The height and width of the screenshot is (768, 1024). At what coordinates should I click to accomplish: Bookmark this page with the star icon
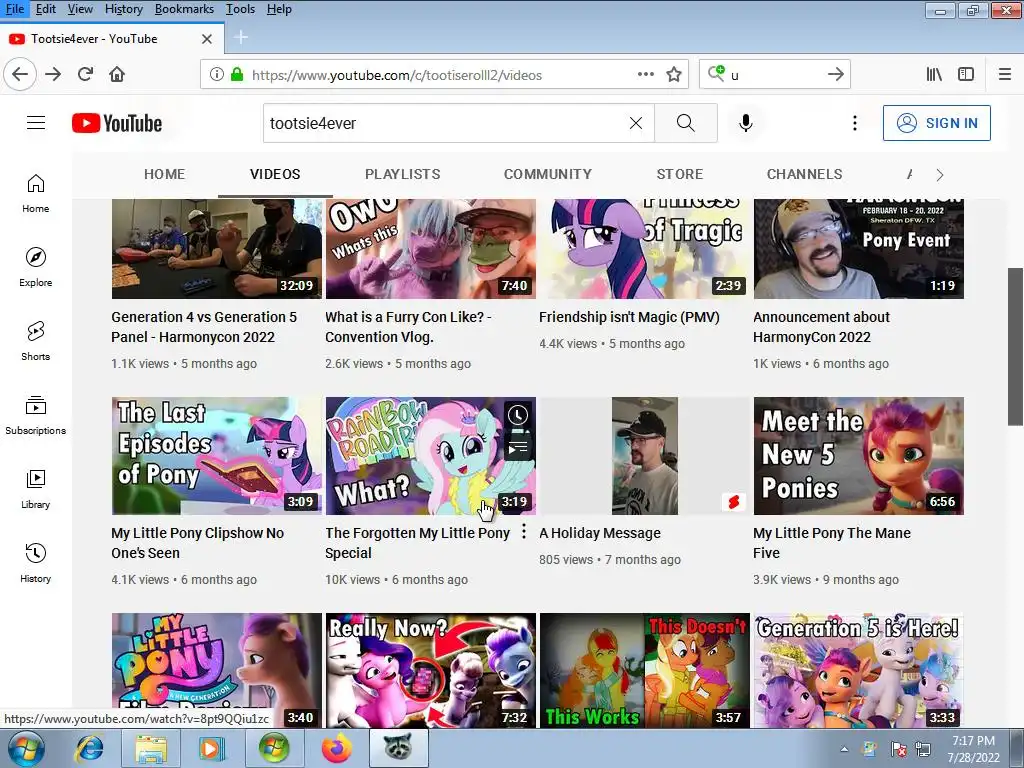click(674, 74)
